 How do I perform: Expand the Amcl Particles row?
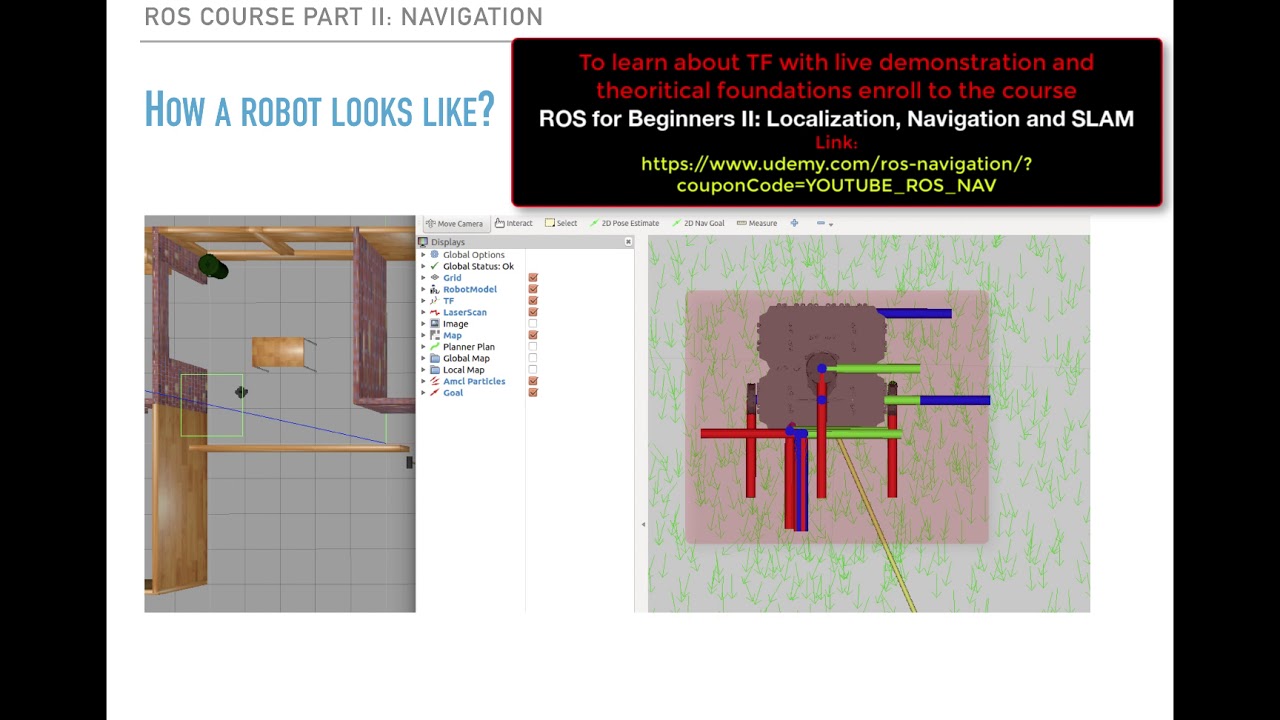click(x=423, y=381)
